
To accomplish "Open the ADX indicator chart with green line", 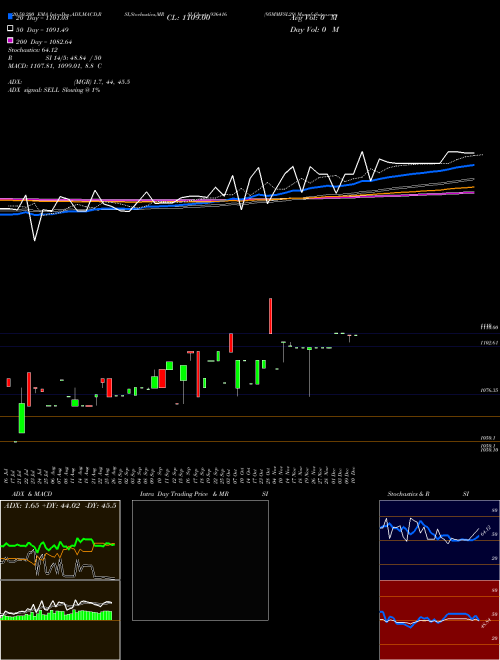I will click(x=60, y=540).
